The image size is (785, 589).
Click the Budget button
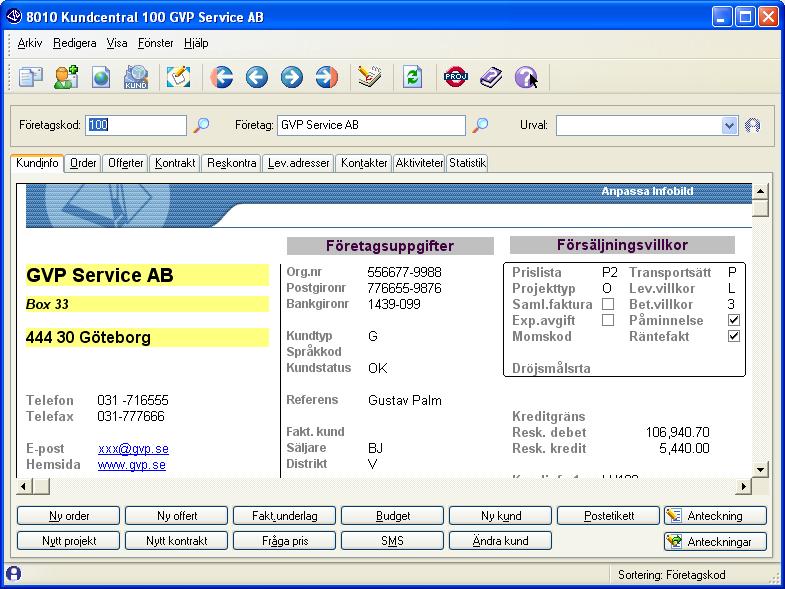coord(392,515)
